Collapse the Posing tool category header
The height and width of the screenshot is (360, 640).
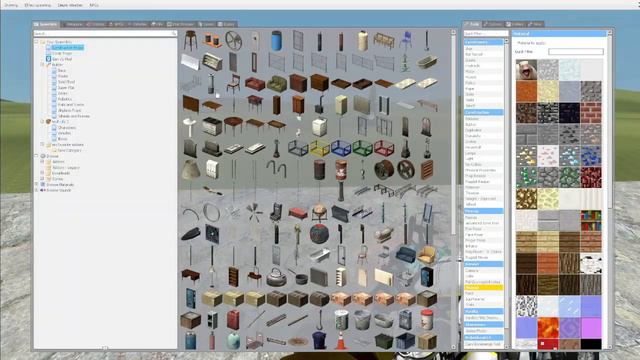coord(483,211)
